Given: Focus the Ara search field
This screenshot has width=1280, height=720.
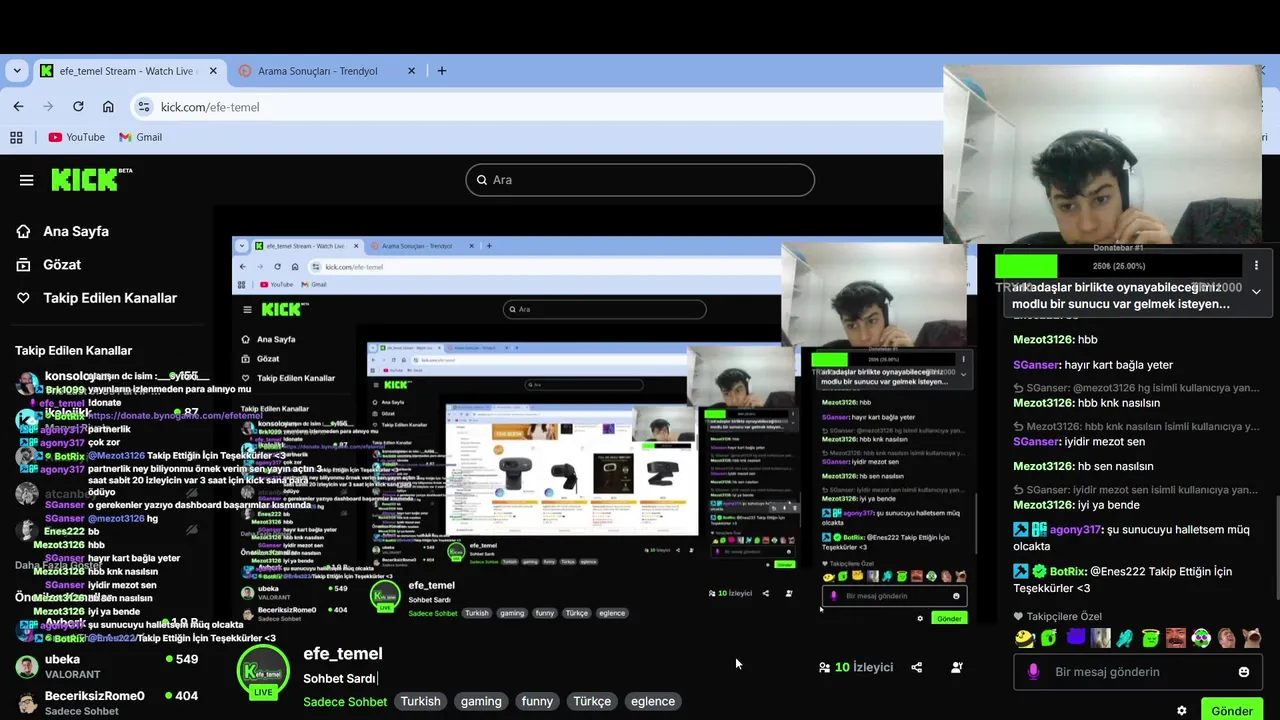Looking at the screenshot, I should click(640, 180).
